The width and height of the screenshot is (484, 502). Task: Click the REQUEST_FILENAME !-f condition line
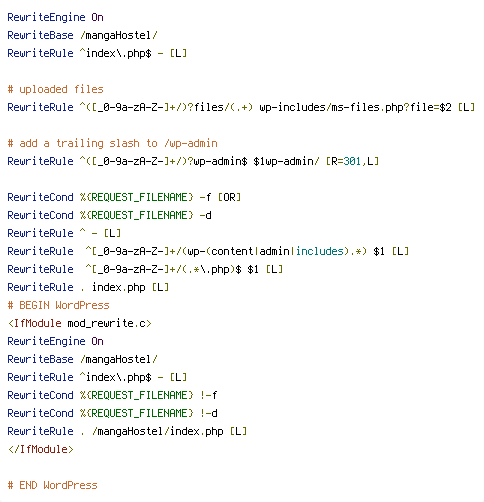click(112, 395)
